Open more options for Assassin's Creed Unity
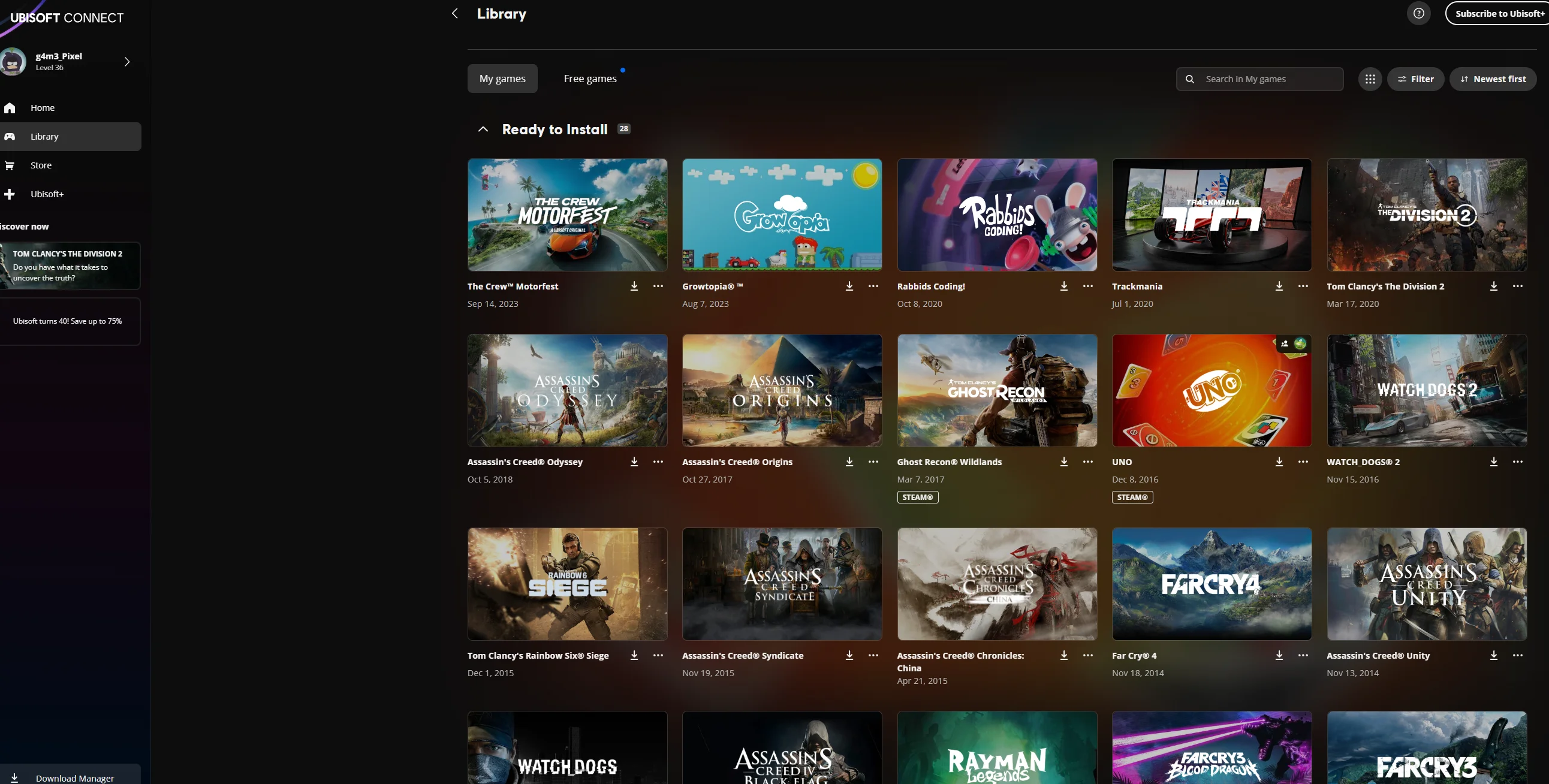The height and width of the screenshot is (784, 1549). pos(1518,655)
